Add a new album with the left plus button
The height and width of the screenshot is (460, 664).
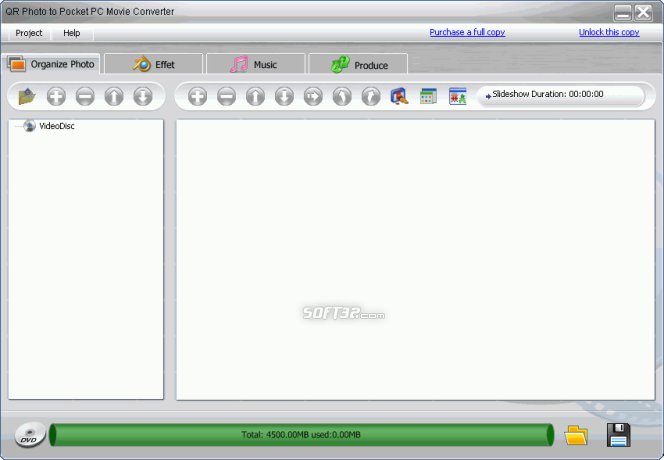[56, 96]
